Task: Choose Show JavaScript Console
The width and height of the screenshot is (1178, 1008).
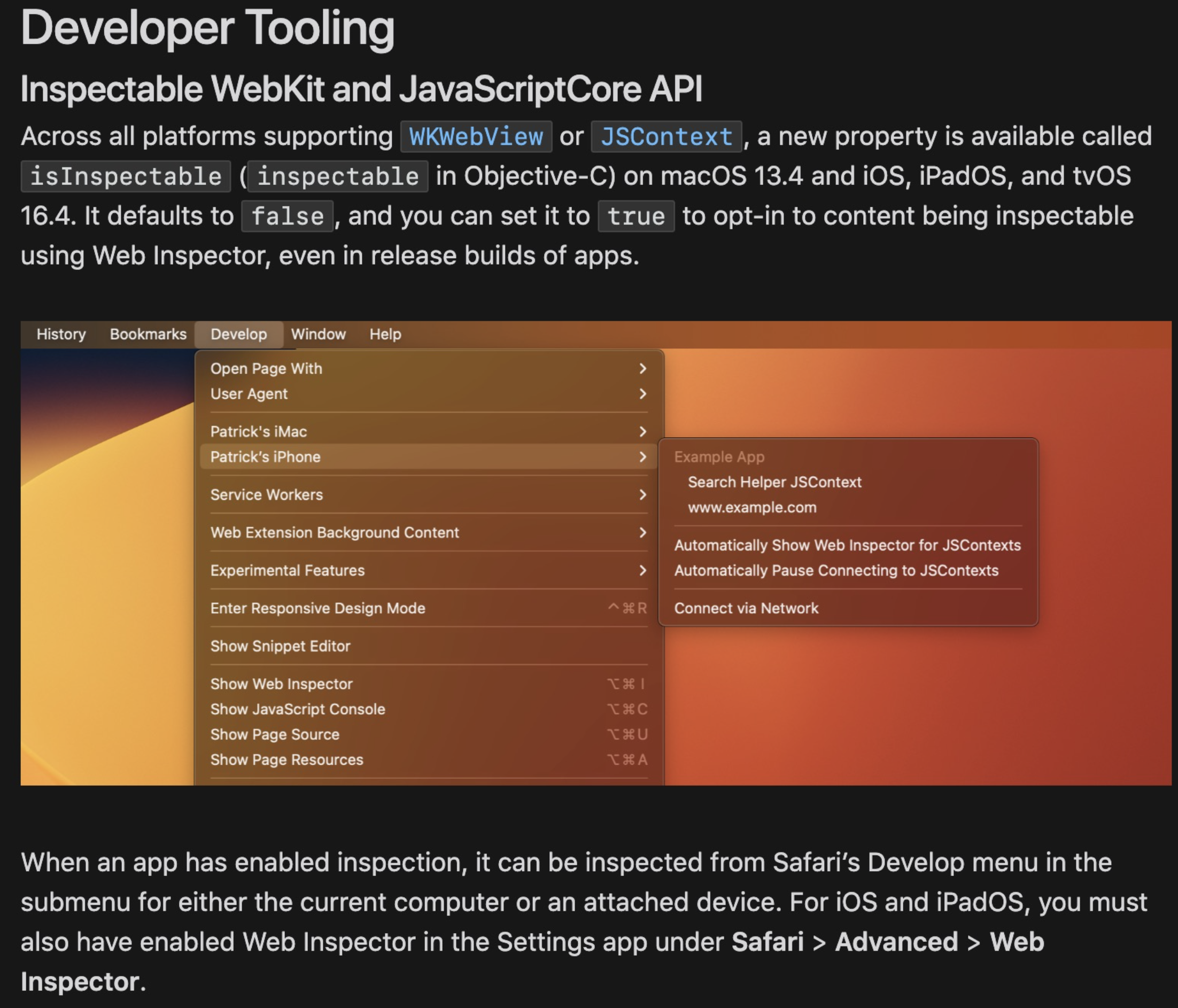Action: click(x=429, y=709)
